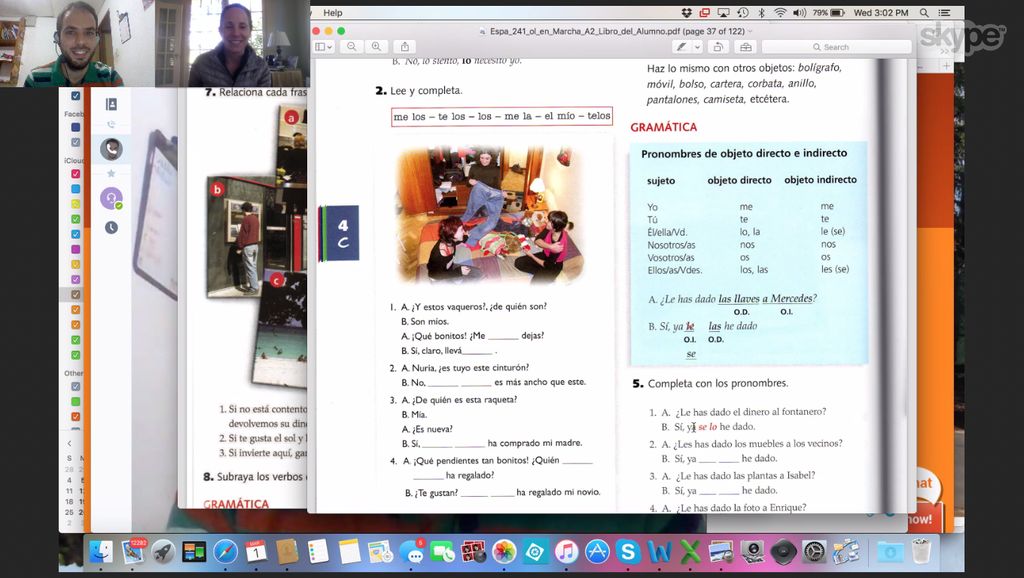Viewport: 1024px width, 578px height.
Task: Click the Zoom In magnifier in Preview toolbar
Action: click(x=376, y=46)
